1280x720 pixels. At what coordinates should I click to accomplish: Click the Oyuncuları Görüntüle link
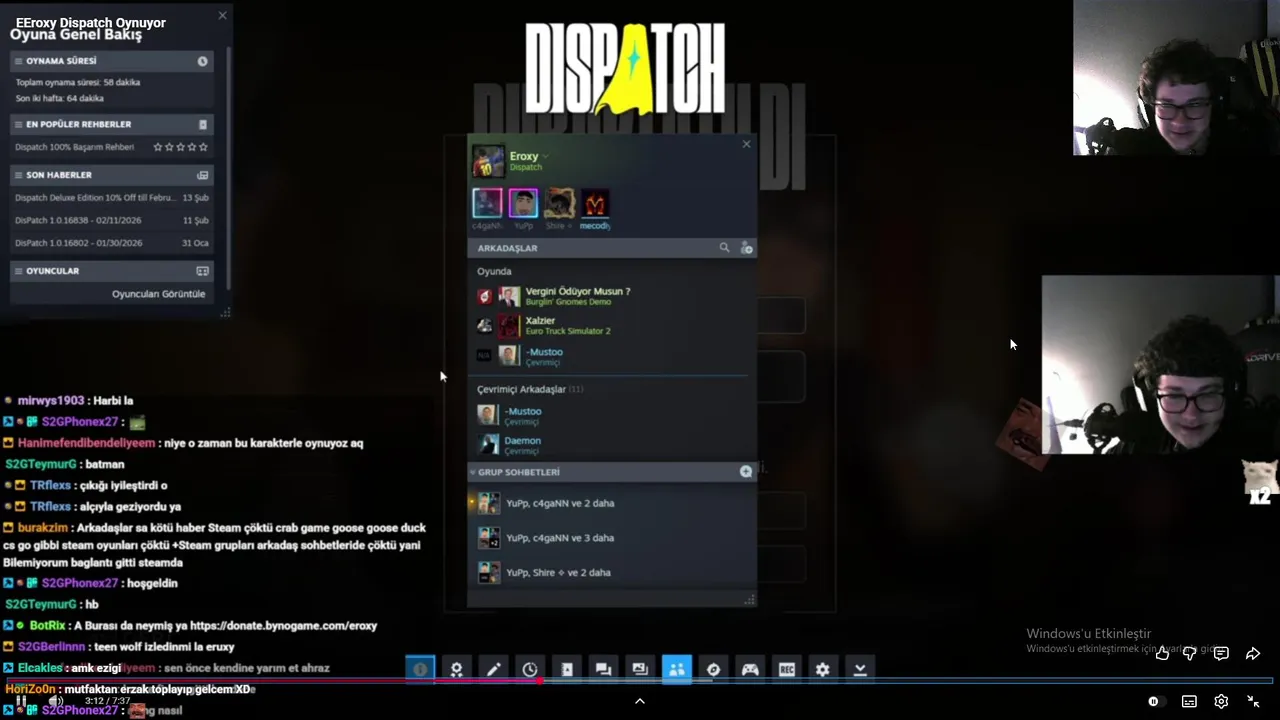158,294
